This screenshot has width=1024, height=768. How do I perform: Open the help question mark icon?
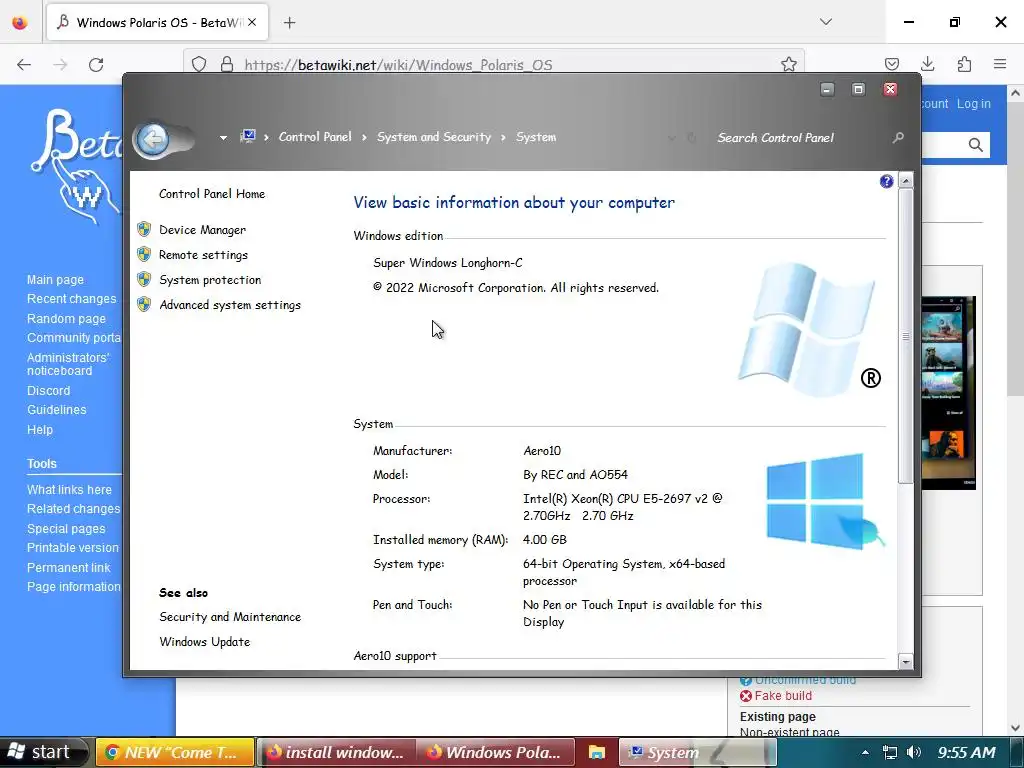pyautogui.click(x=886, y=182)
